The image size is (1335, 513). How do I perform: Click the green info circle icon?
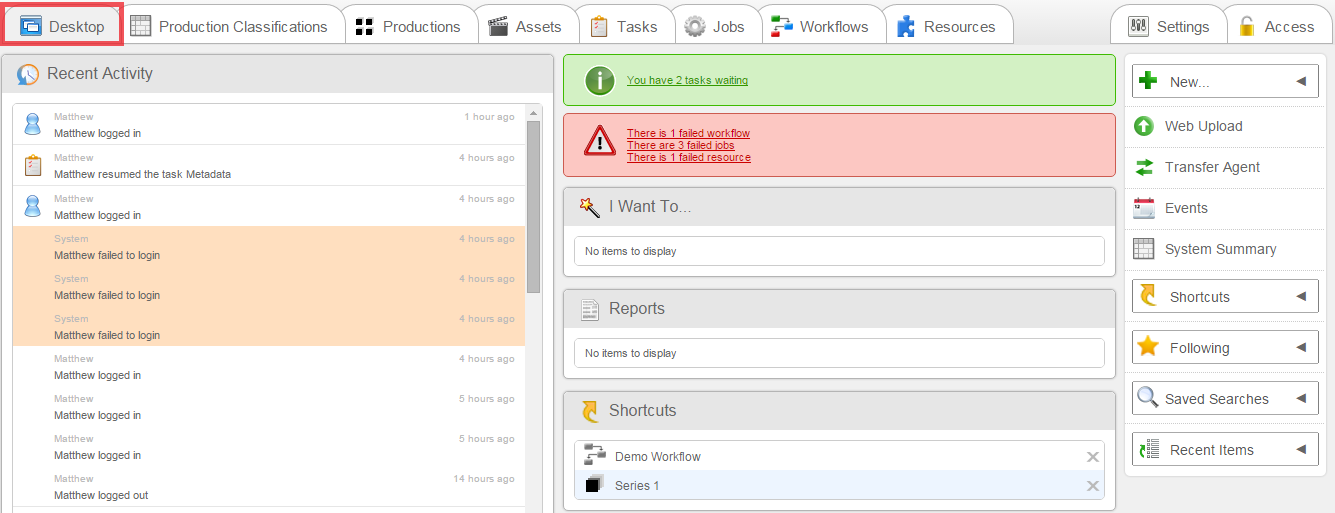(x=599, y=80)
